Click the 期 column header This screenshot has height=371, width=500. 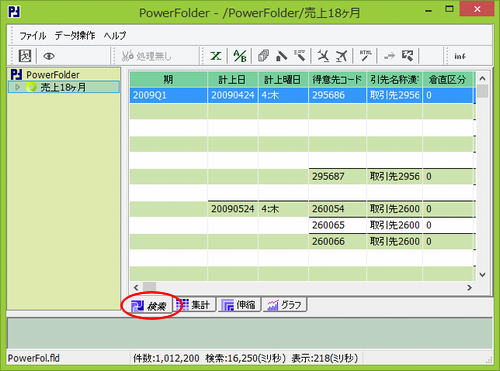click(168, 80)
